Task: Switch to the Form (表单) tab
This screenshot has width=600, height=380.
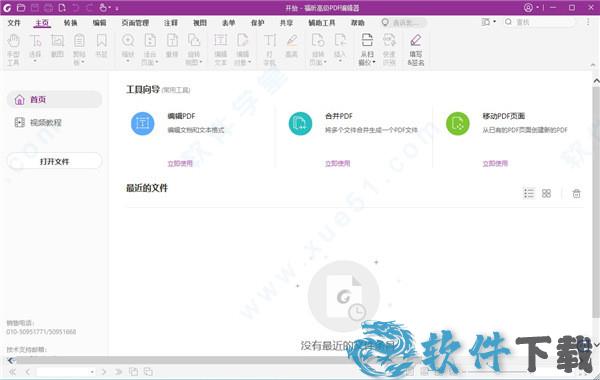Action: pyautogui.click(x=228, y=23)
